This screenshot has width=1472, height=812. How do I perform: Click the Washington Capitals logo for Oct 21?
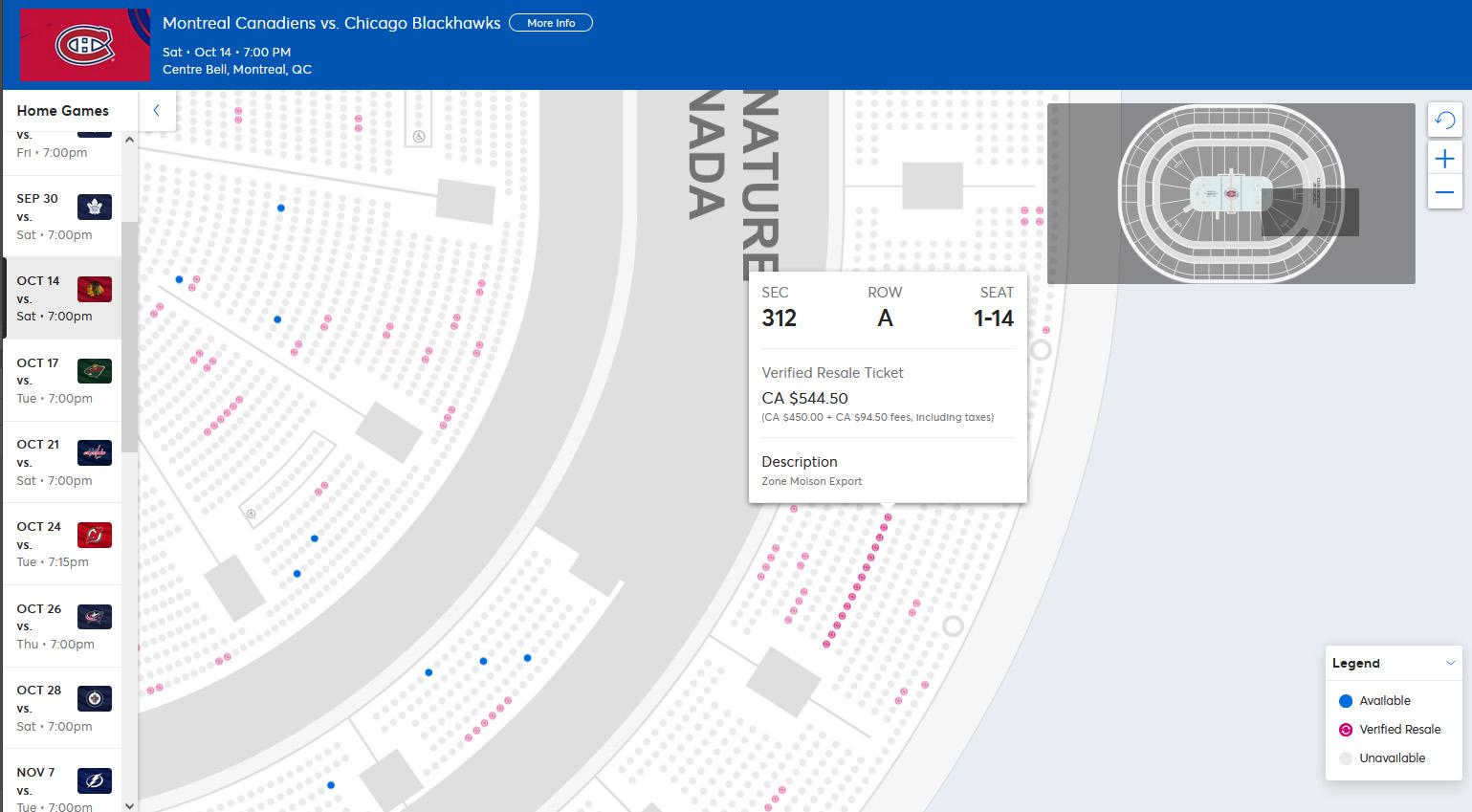[x=95, y=453]
